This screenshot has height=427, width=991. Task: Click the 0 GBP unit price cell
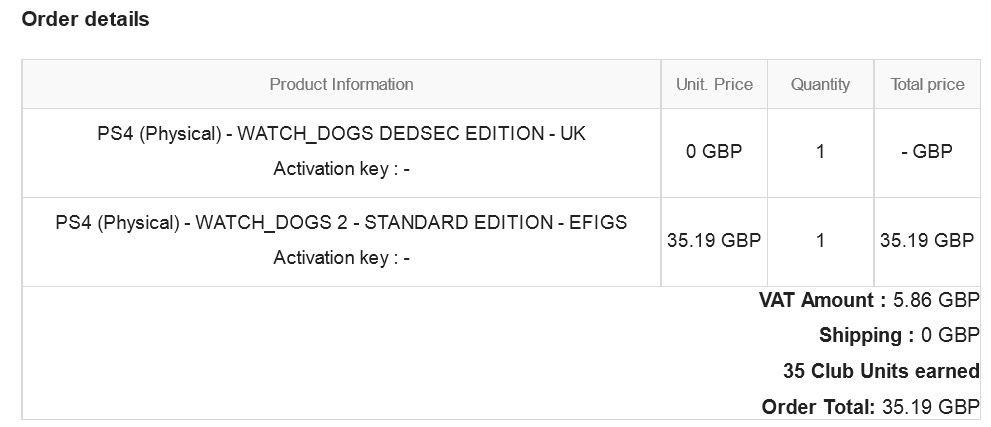714,152
